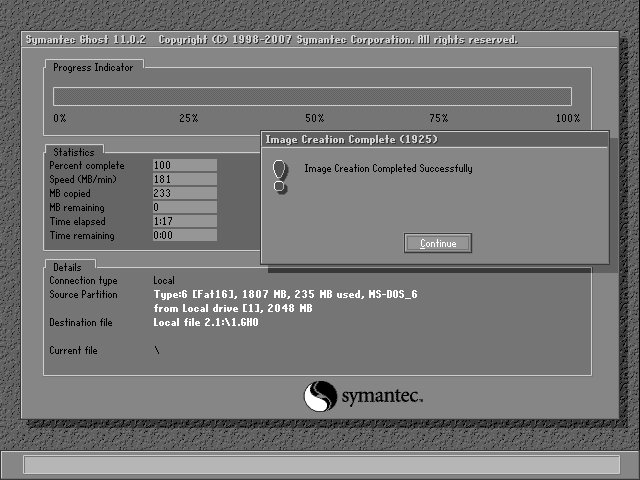Image resolution: width=640 pixels, height=480 pixels.
Task: Click the 'Source Partition' label
Action: (83, 294)
